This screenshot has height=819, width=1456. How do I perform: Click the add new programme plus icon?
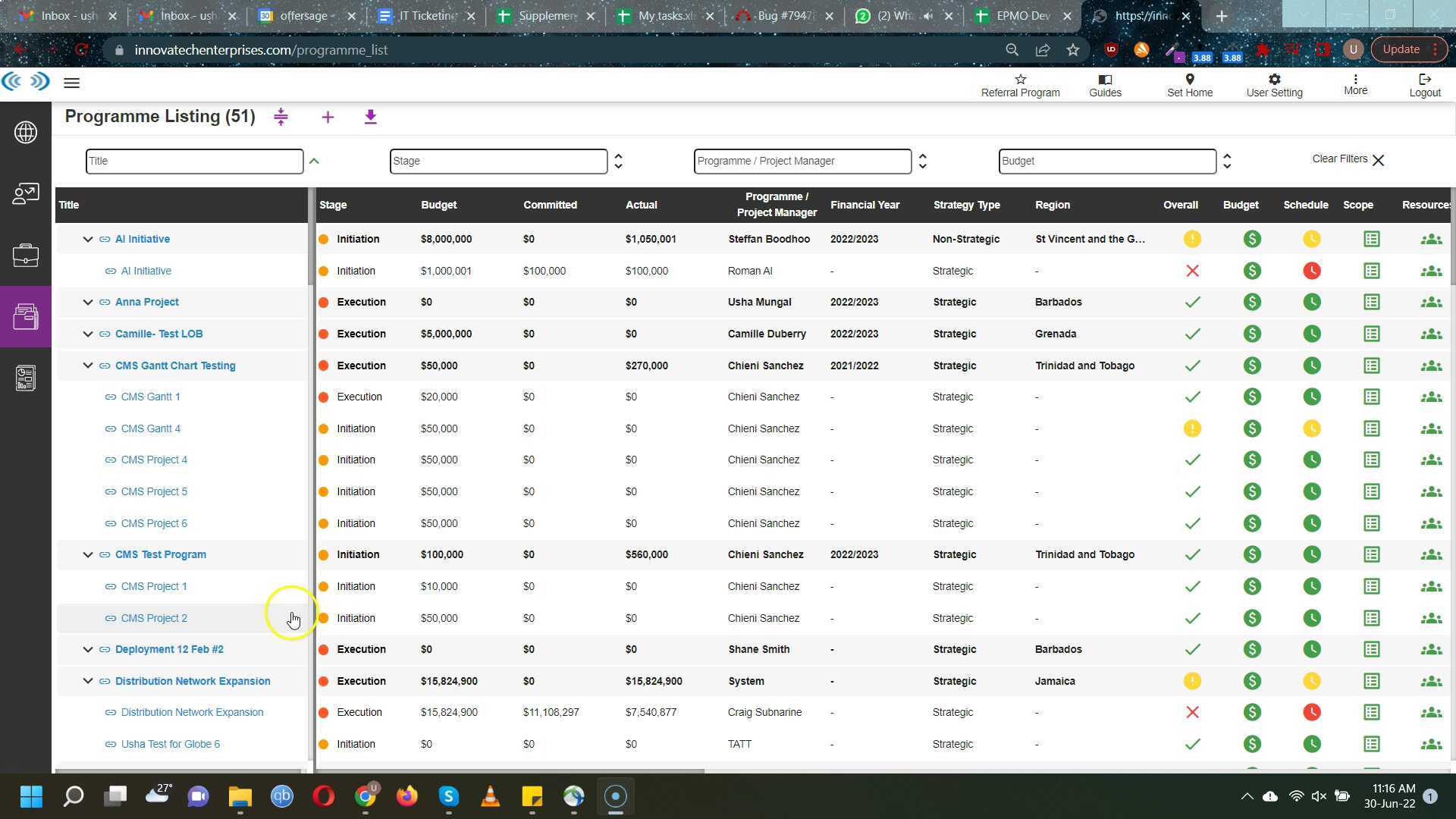[328, 117]
